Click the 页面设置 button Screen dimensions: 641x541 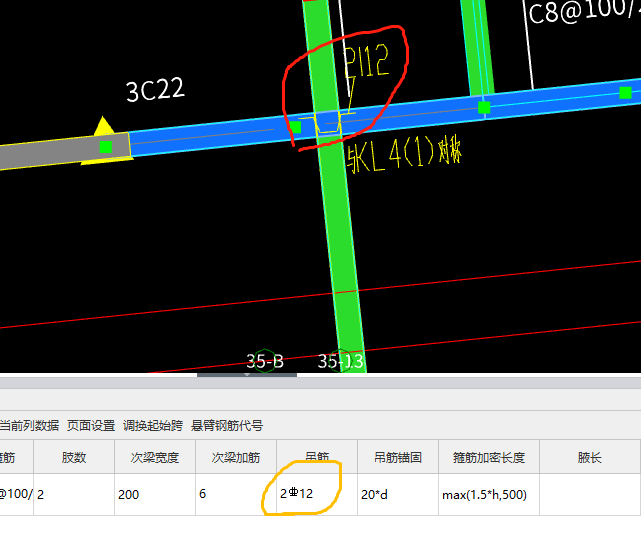coord(91,426)
